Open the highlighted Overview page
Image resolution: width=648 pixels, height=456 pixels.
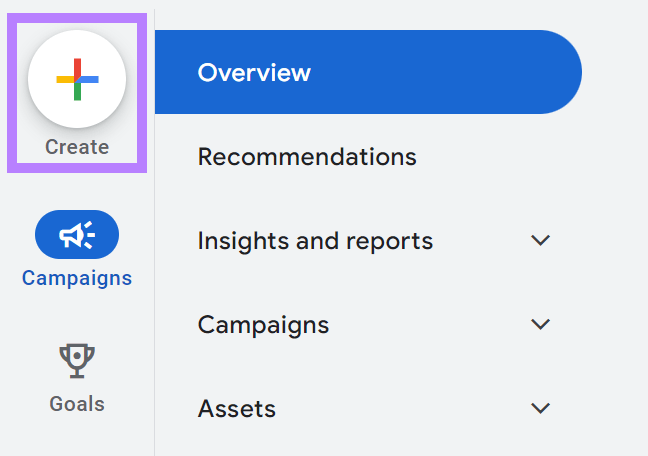(x=254, y=72)
